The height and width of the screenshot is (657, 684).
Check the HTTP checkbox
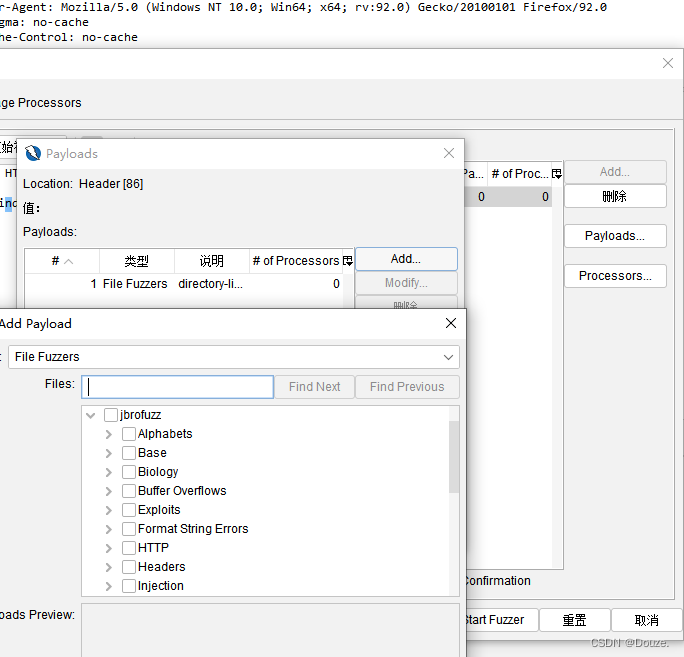(129, 548)
